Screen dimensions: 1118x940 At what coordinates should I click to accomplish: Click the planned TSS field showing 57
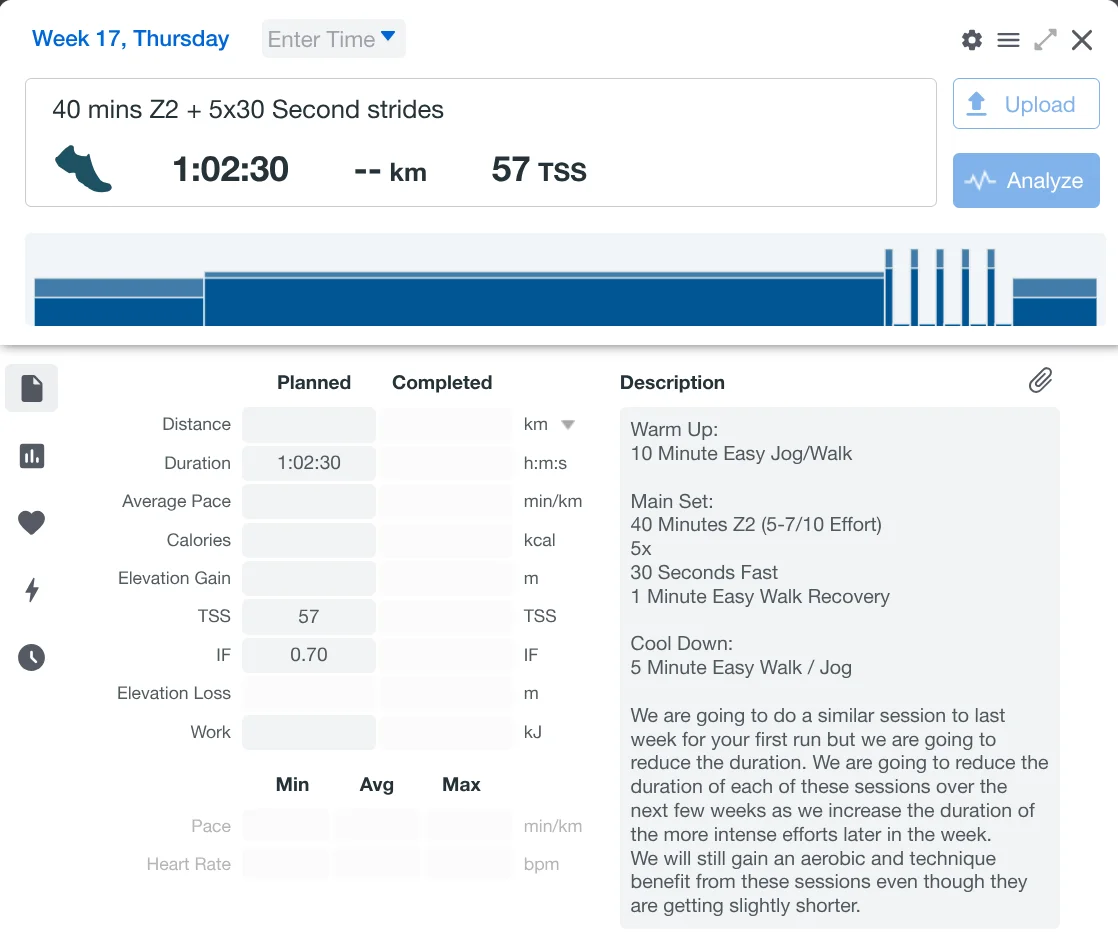coord(309,617)
